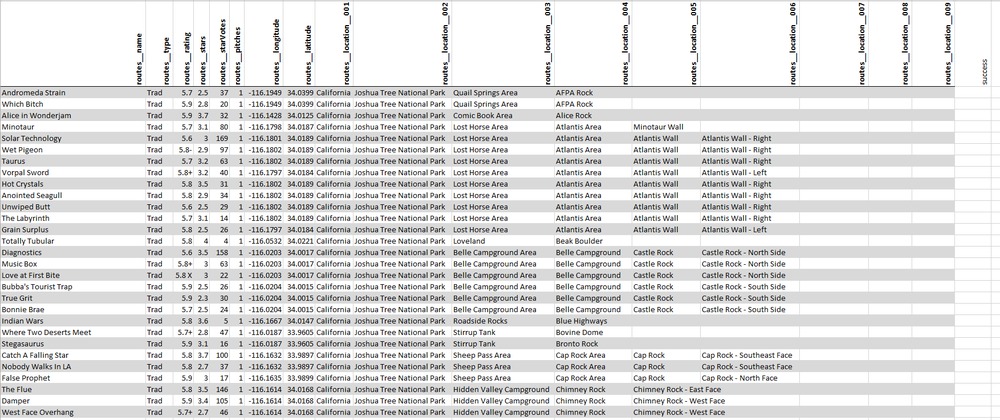Select the Loveland location cell
Viewport: 1000px width, 420px height.
pos(502,242)
